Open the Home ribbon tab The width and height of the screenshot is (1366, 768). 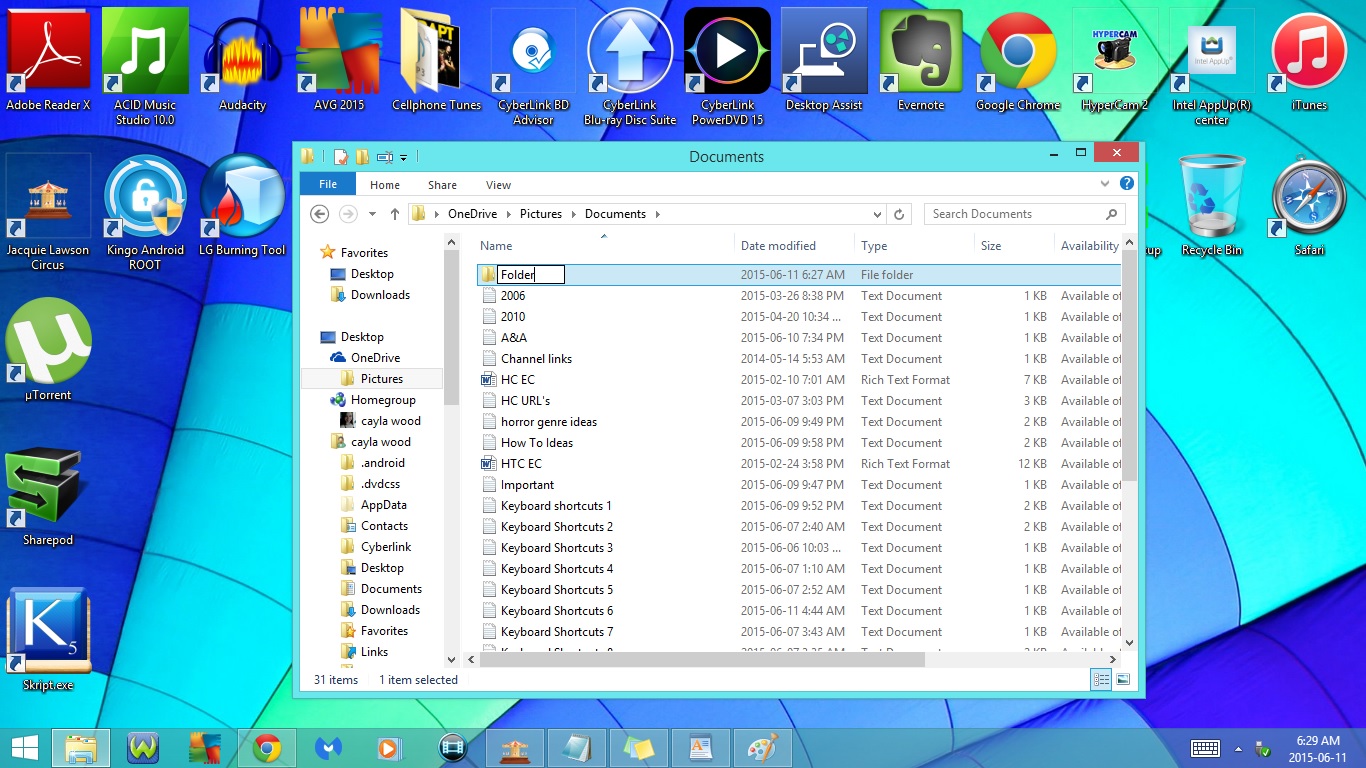[x=385, y=185]
